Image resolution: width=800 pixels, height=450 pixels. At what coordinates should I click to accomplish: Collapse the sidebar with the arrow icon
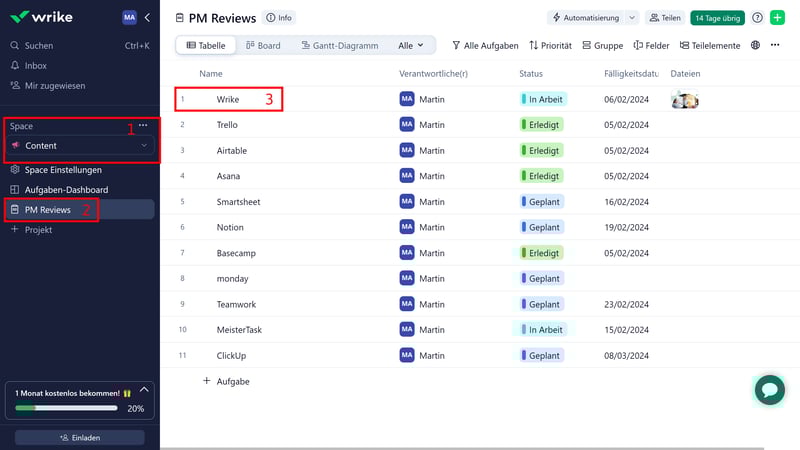tap(147, 18)
